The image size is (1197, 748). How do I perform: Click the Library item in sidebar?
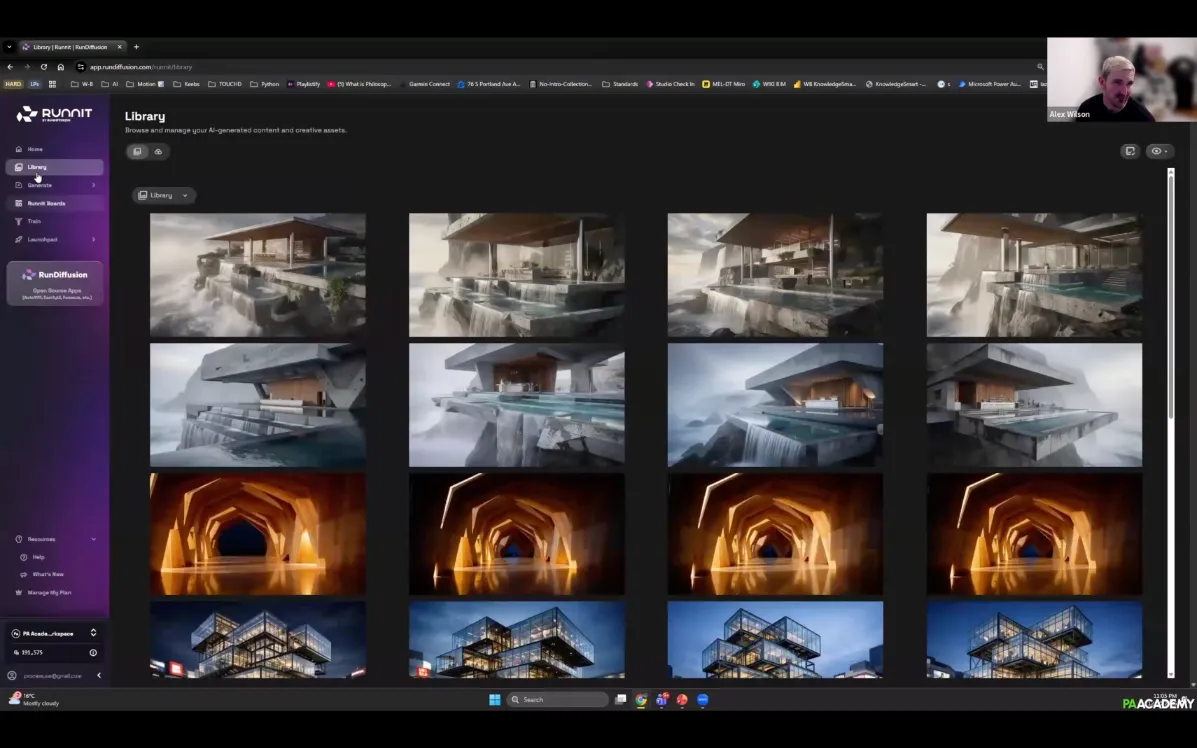click(37, 167)
